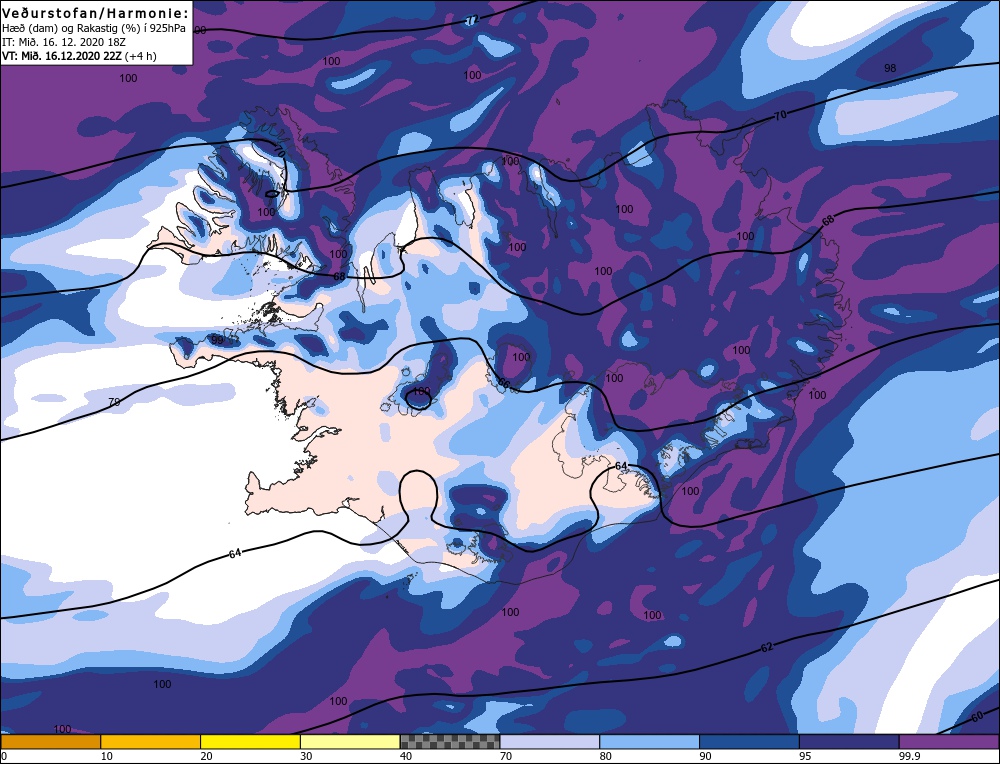
Task: Click the legend scale number '99.9'
Action: point(909,756)
